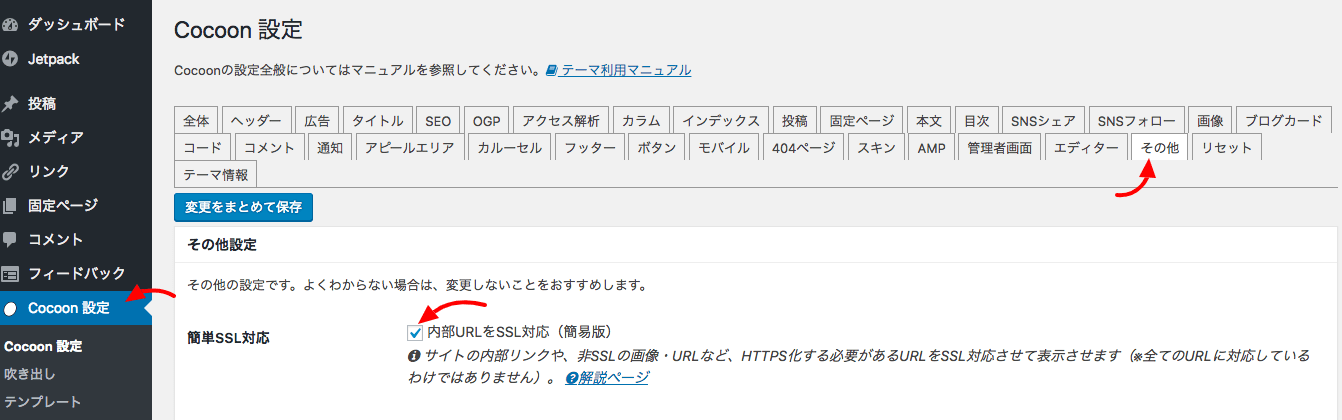Switch to 通知 tab

(330, 148)
